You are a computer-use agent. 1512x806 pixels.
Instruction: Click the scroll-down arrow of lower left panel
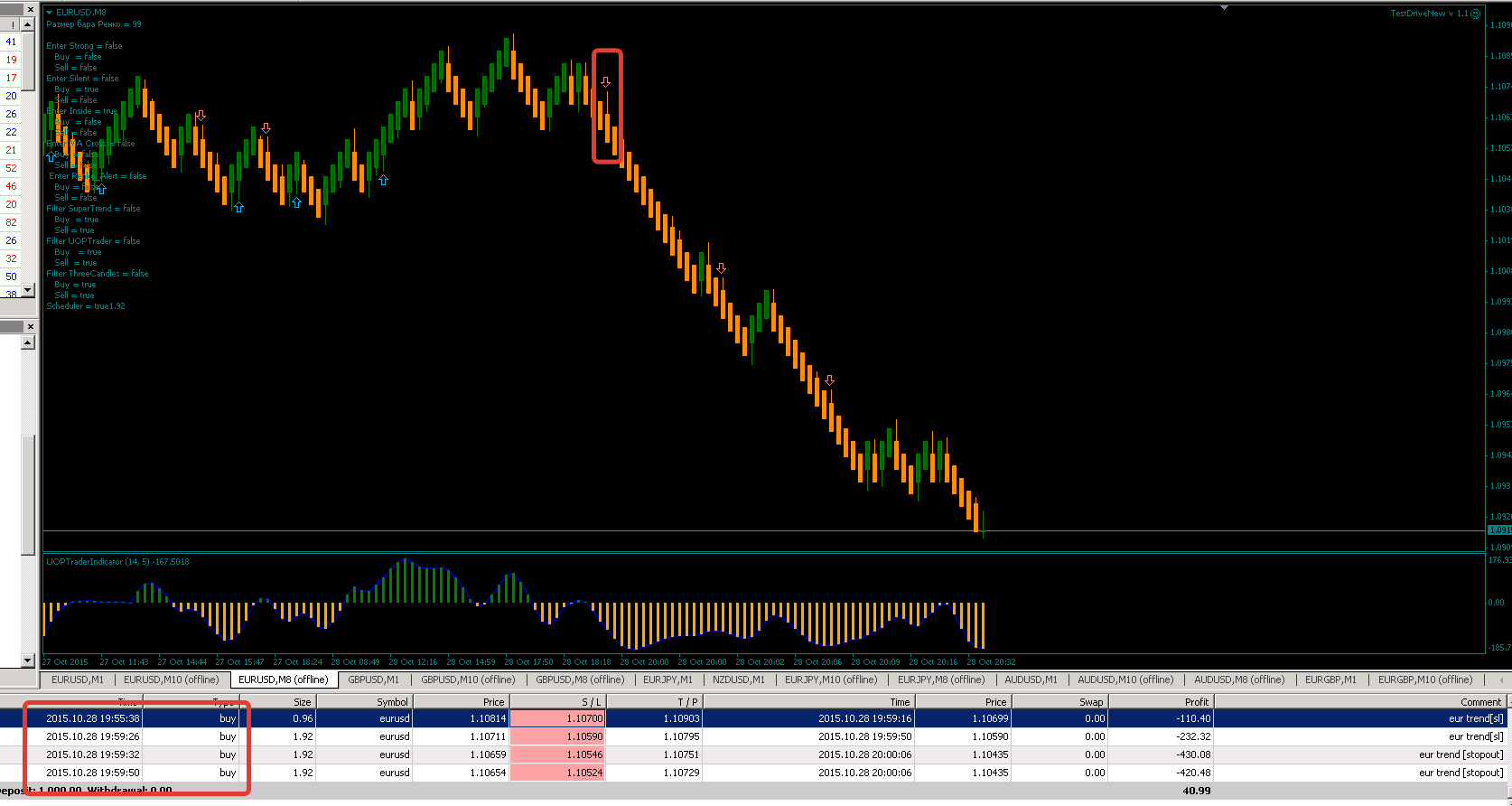(x=28, y=661)
